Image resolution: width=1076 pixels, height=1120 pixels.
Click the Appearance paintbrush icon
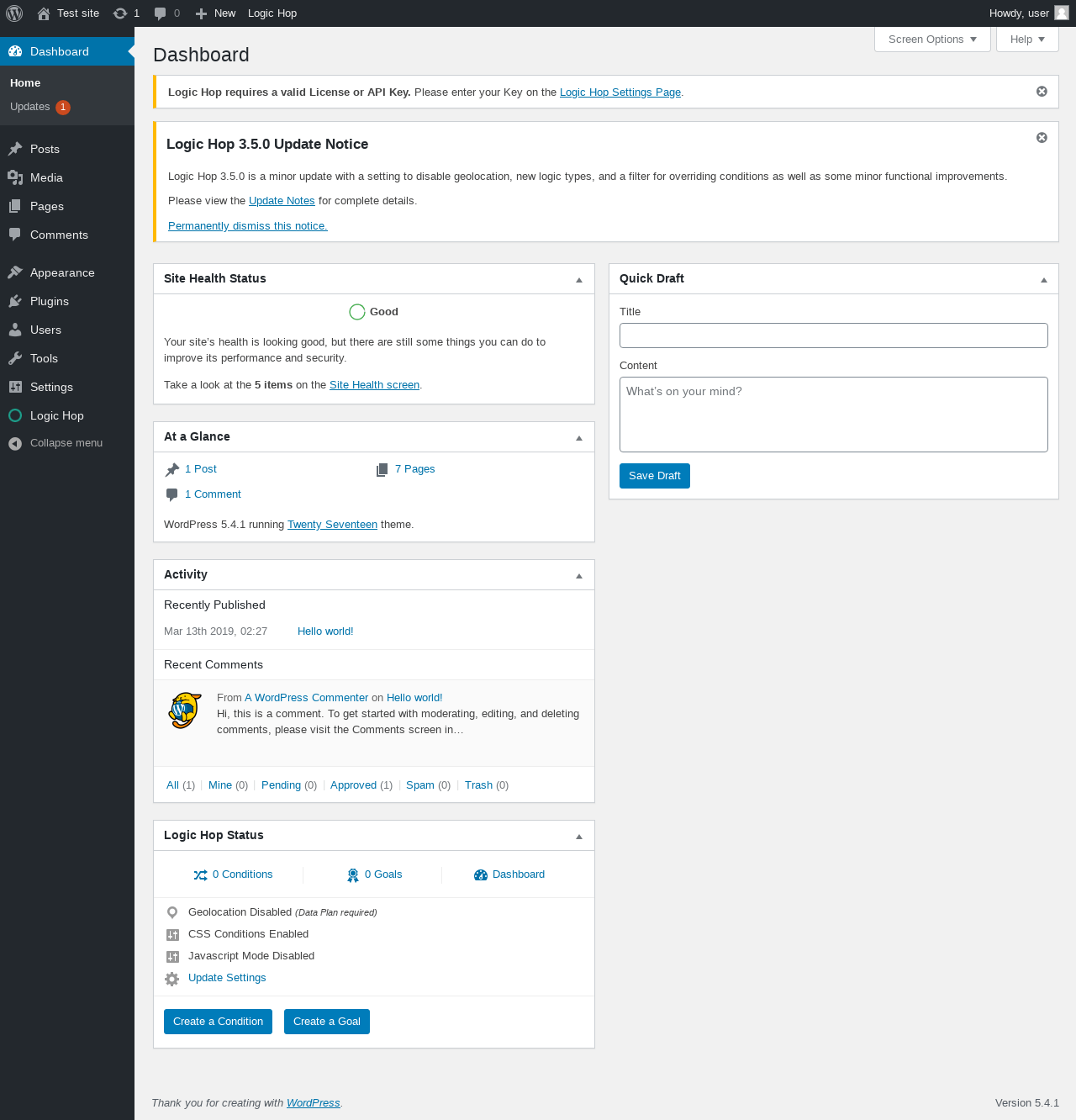click(x=15, y=272)
